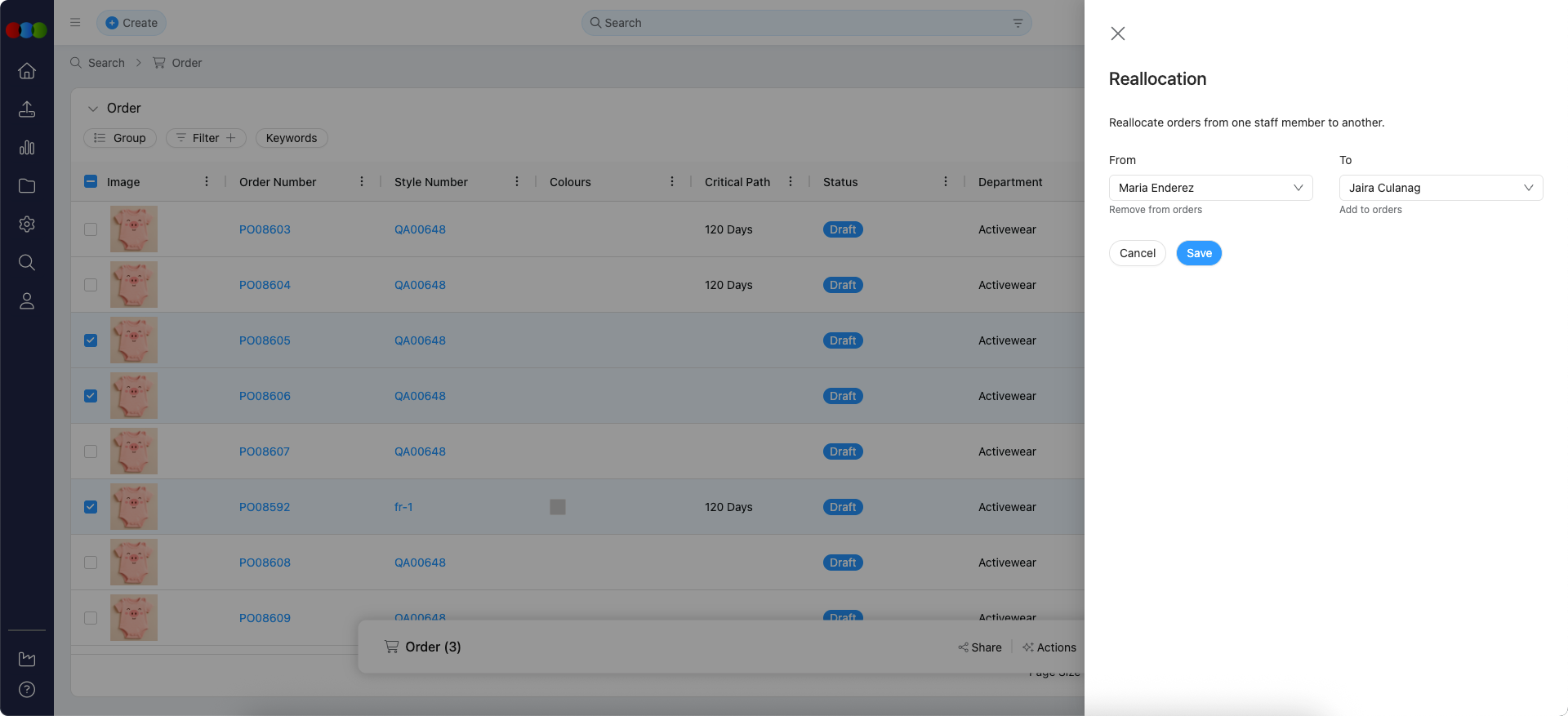Screen dimensions: 1568x716
Task: Open settings gear in sidebar
Action: pos(27,225)
